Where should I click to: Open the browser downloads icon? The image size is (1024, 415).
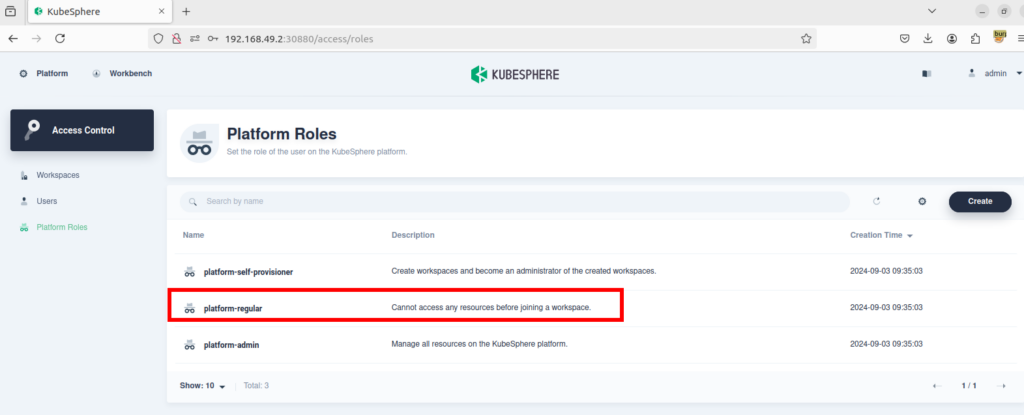tap(928, 39)
